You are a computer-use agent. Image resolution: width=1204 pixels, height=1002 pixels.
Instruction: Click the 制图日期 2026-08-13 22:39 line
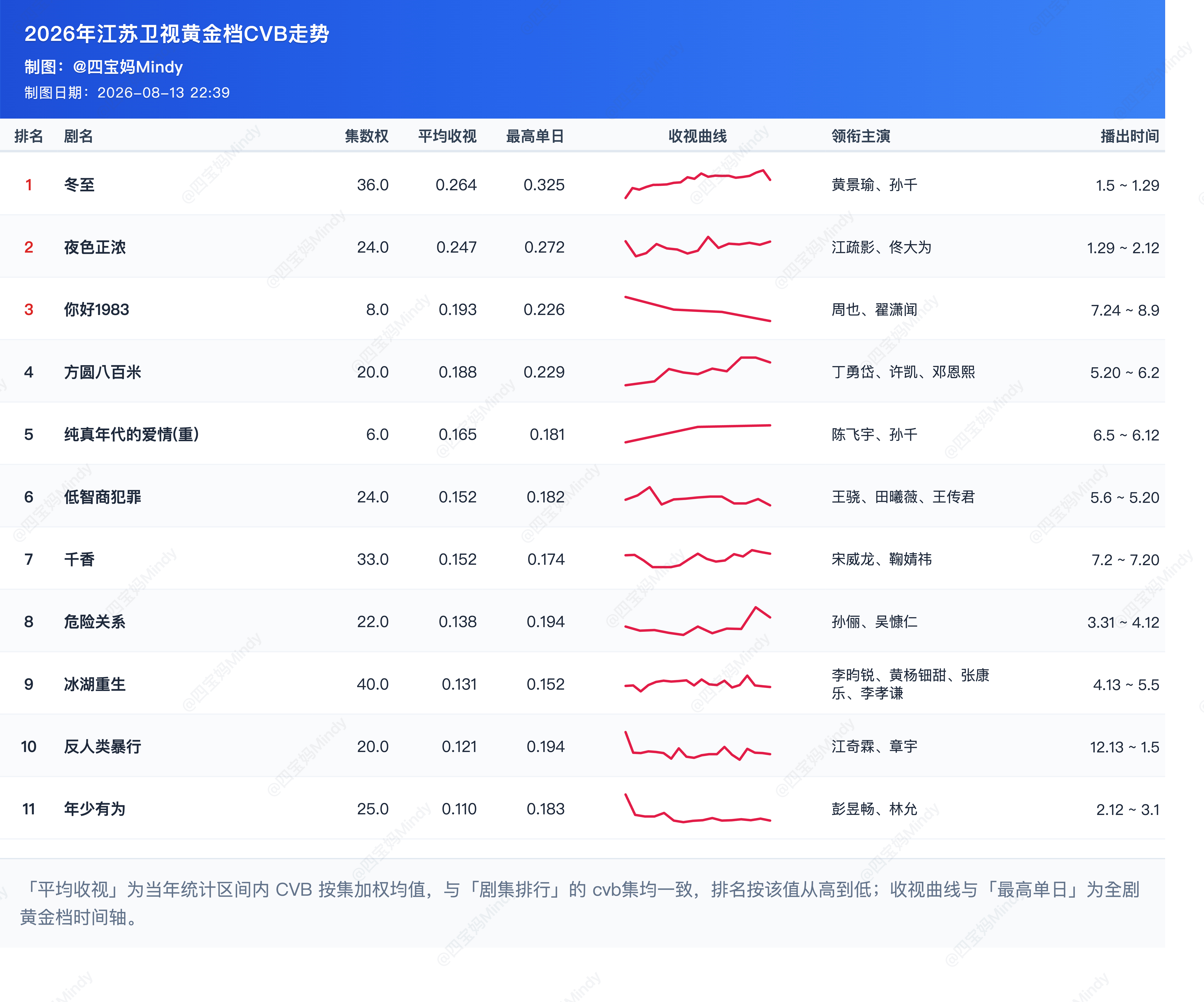(x=127, y=93)
